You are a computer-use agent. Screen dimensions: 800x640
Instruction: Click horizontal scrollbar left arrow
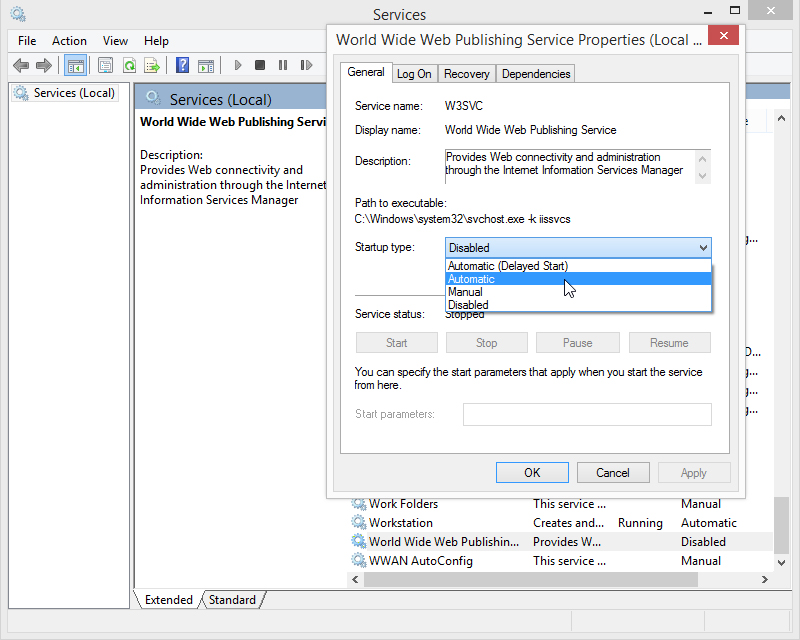[355, 579]
